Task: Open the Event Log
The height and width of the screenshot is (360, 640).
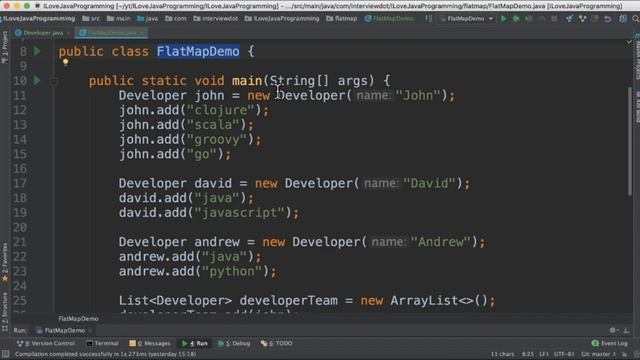Action: point(610,344)
